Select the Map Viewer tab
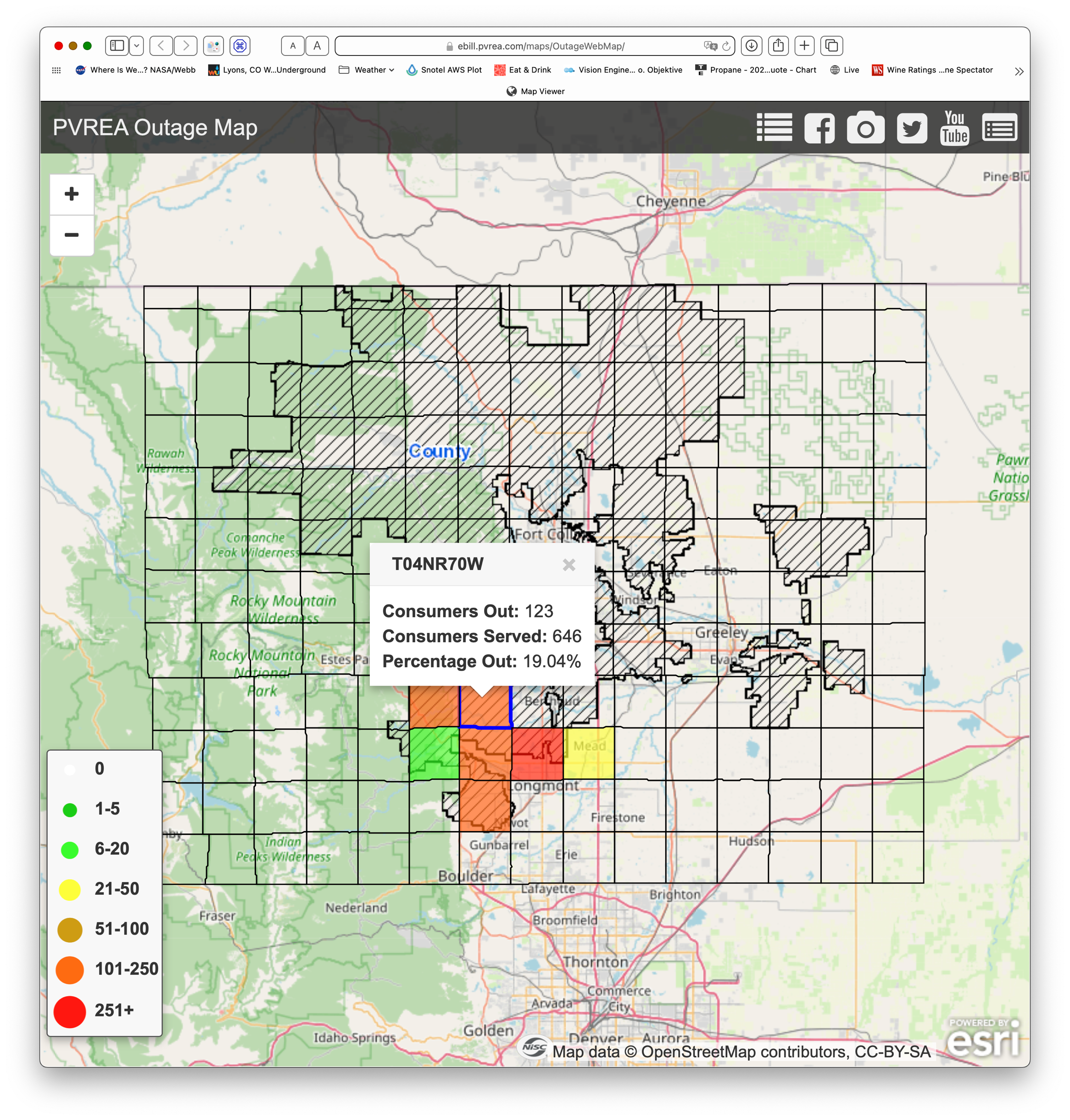This screenshot has height=1120, width=1070. (x=535, y=91)
